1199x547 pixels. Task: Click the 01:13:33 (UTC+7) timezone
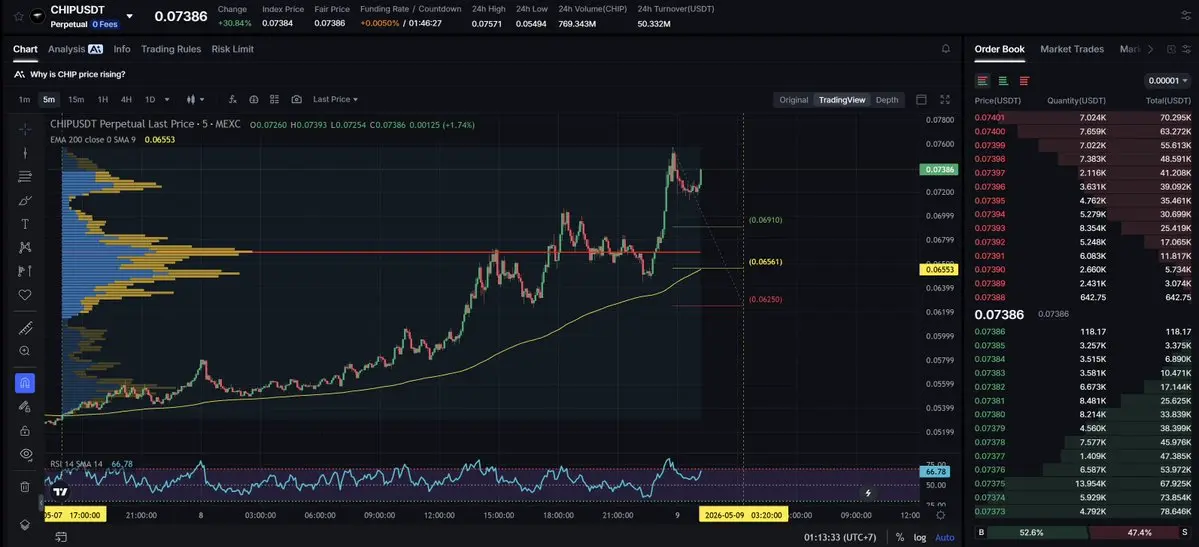pos(840,537)
